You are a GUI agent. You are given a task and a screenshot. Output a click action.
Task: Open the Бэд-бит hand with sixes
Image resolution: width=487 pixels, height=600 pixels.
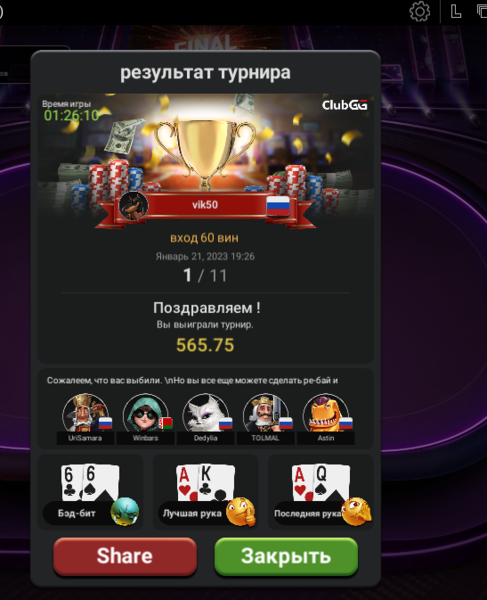(90, 492)
